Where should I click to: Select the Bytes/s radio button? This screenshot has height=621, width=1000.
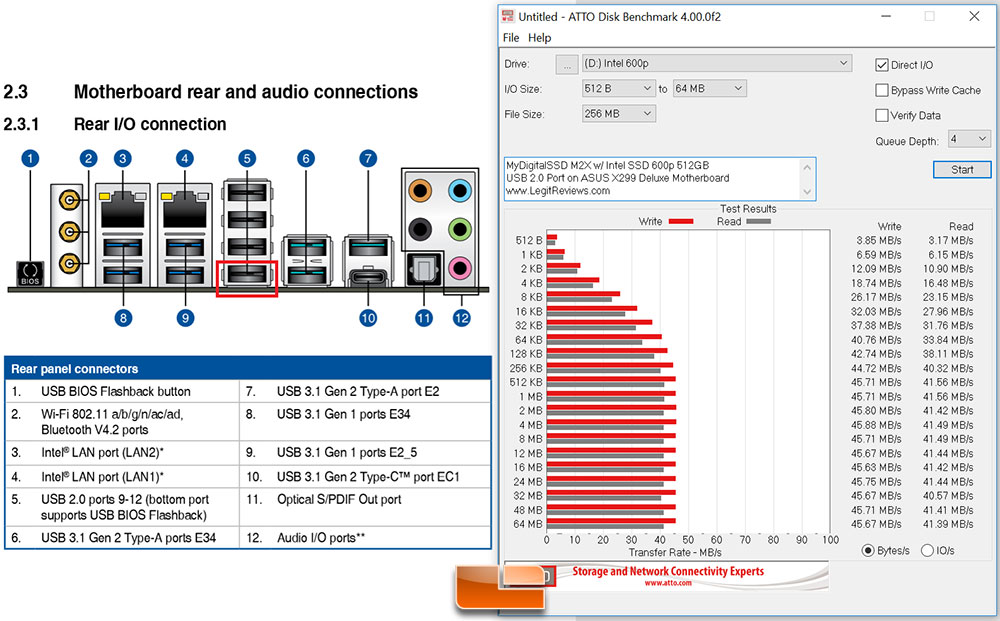[x=868, y=550]
